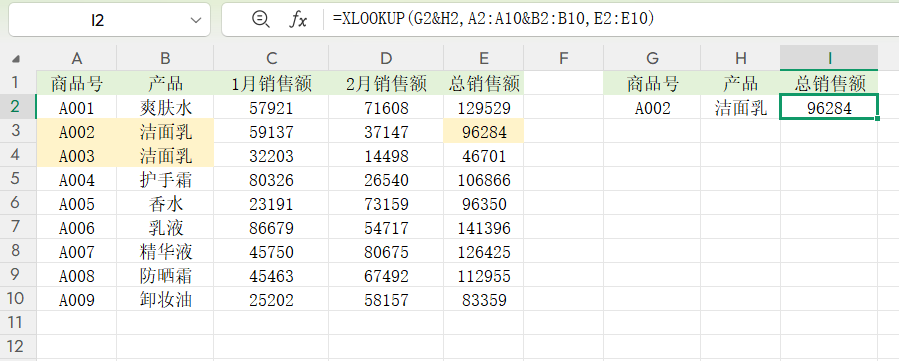This screenshot has height=361, width=899.
Task: Click the value 59137 in column C
Action: click(x=271, y=131)
